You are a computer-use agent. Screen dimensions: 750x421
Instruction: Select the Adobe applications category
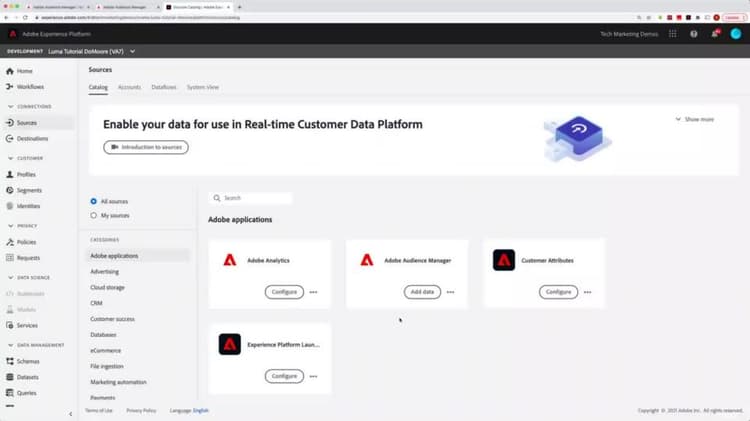click(x=138, y=256)
